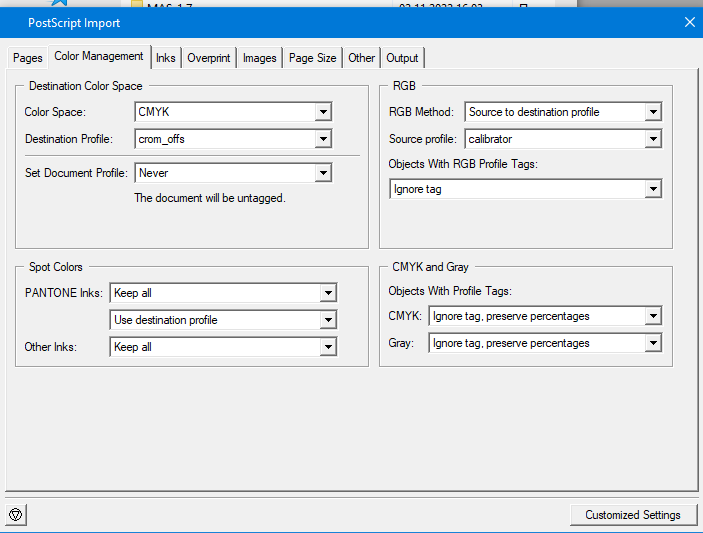Click the Customized Settings button
Screen dimensions: 703x533
click(x=633, y=515)
